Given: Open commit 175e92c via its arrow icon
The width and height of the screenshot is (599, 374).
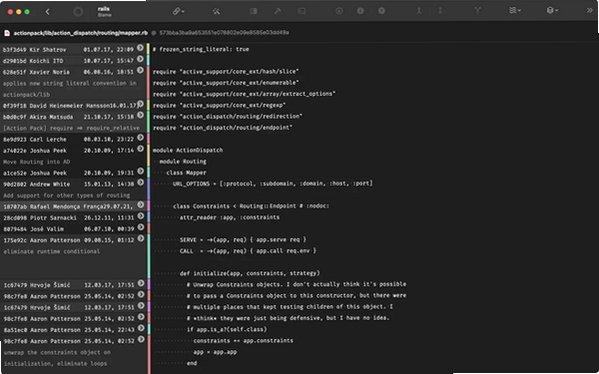Looking at the screenshot, I should pyautogui.click(x=140, y=238).
